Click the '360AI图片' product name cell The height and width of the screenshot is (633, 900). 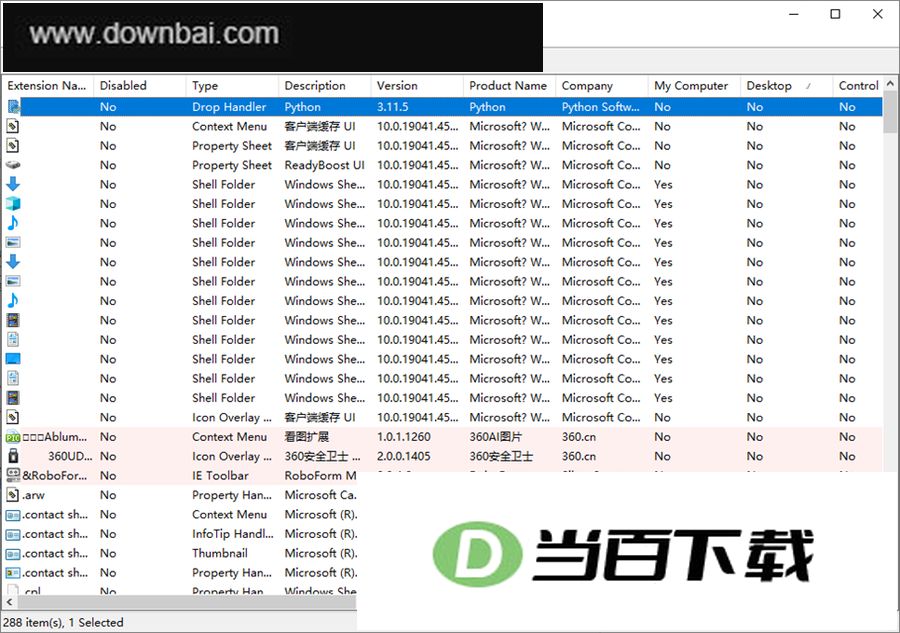click(495, 437)
